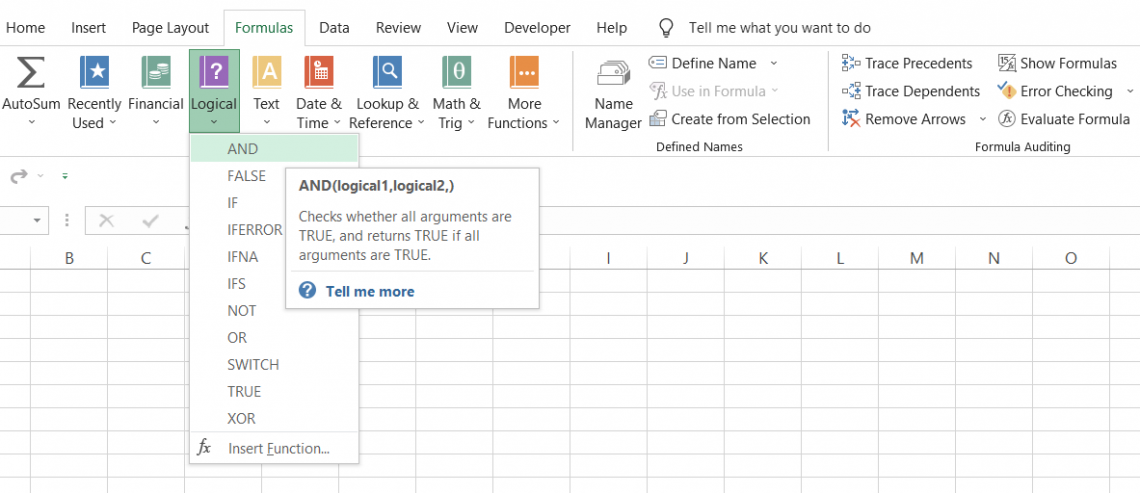1140x493 pixels.
Task: Expand the Error Checking dropdown arrow
Action: tap(1130, 91)
